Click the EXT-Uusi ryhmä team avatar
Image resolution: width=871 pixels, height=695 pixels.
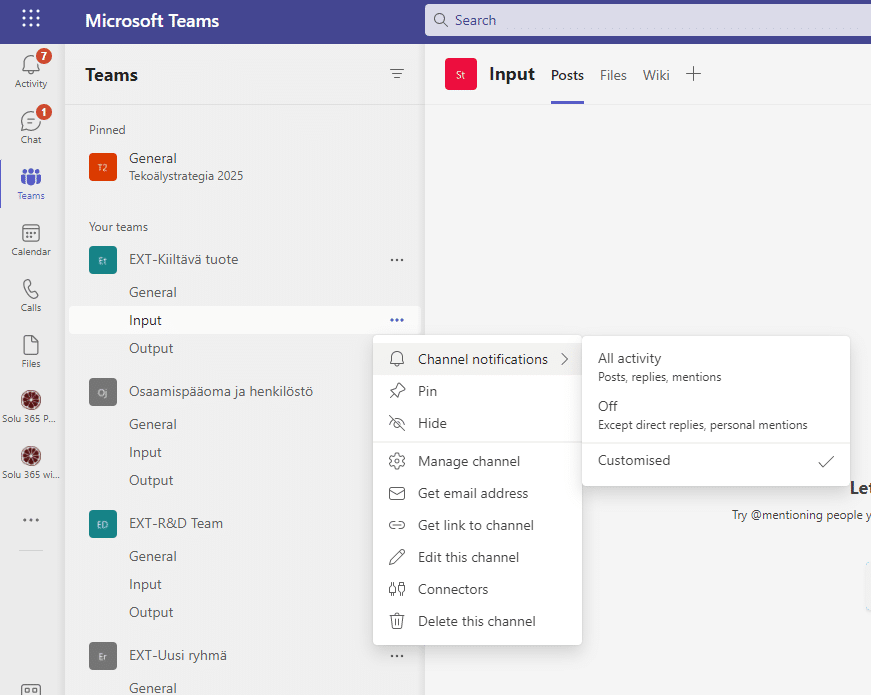(x=103, y=656)
